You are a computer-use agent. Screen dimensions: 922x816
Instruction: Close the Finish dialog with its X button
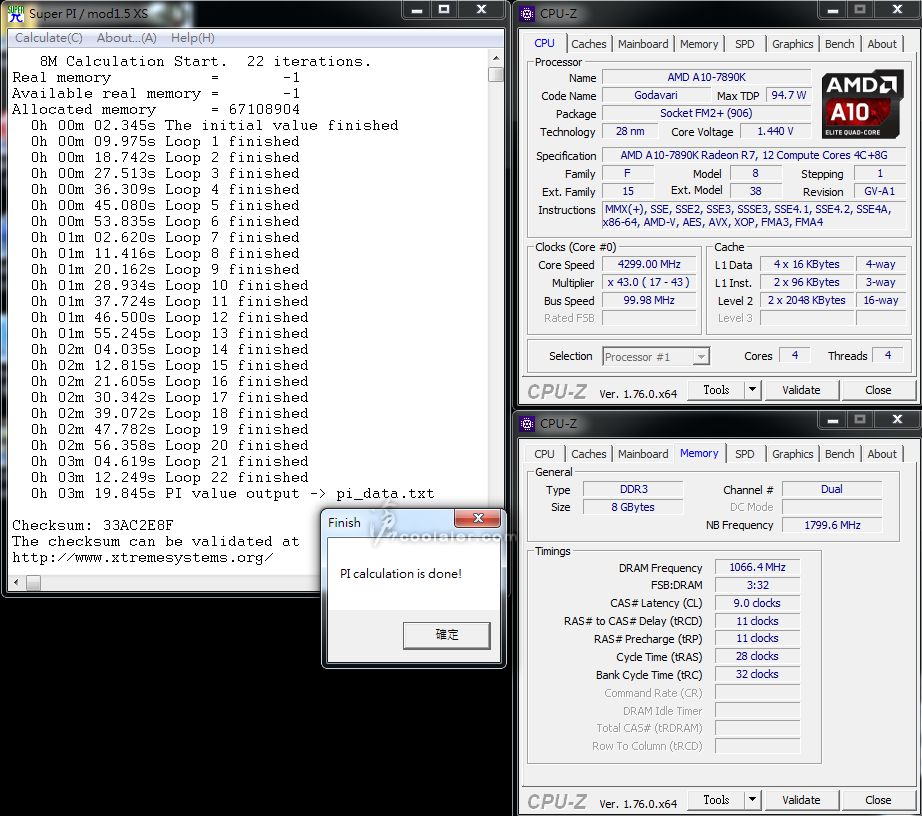click(x=477, y=520)
